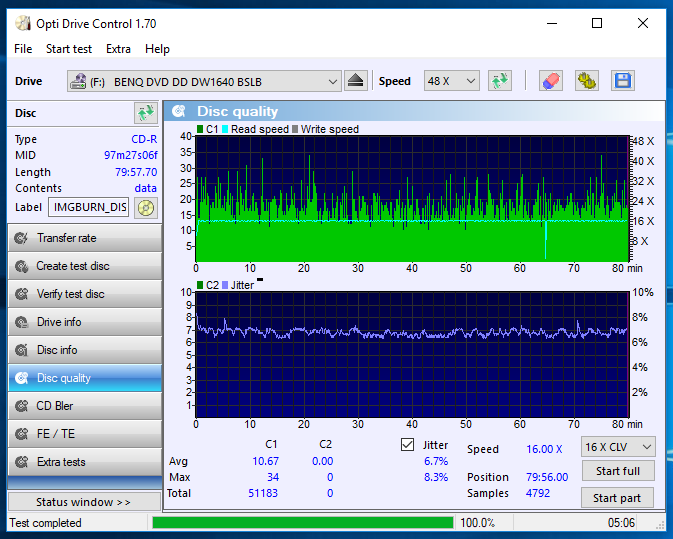Click the Disc quality header icon
673x539 pixels.
tap(179, 112)
